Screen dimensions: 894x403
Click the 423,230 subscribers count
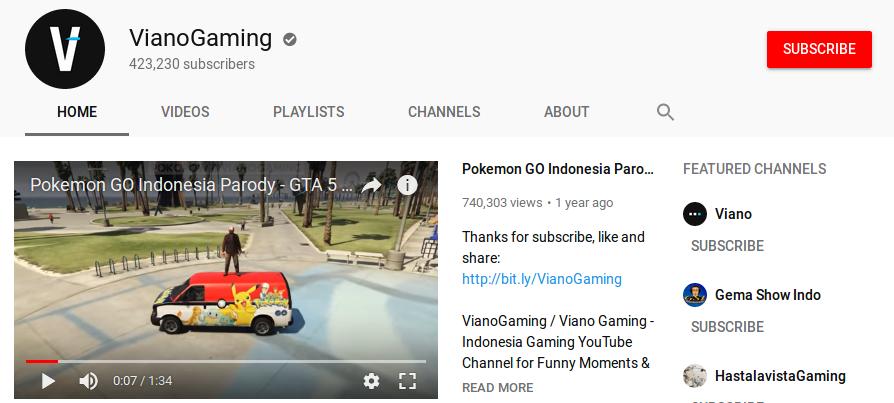click(192, 64)
